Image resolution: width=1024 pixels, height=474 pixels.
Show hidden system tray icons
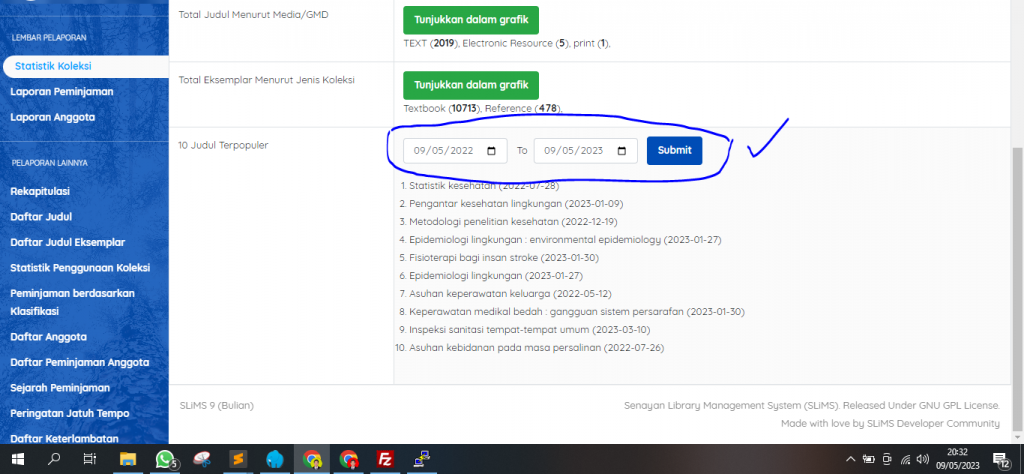(x=849, y=459)
